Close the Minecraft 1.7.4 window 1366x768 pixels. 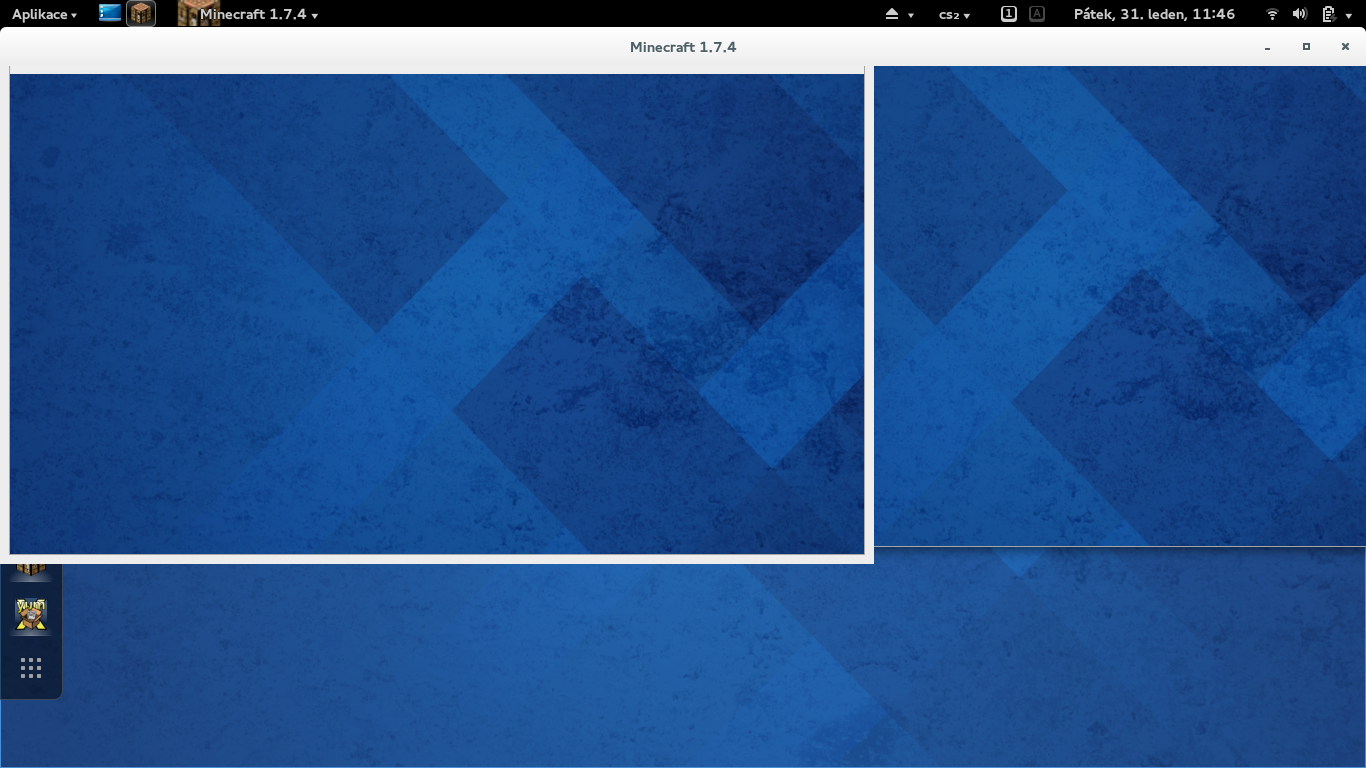click(x=1345, y=47)
